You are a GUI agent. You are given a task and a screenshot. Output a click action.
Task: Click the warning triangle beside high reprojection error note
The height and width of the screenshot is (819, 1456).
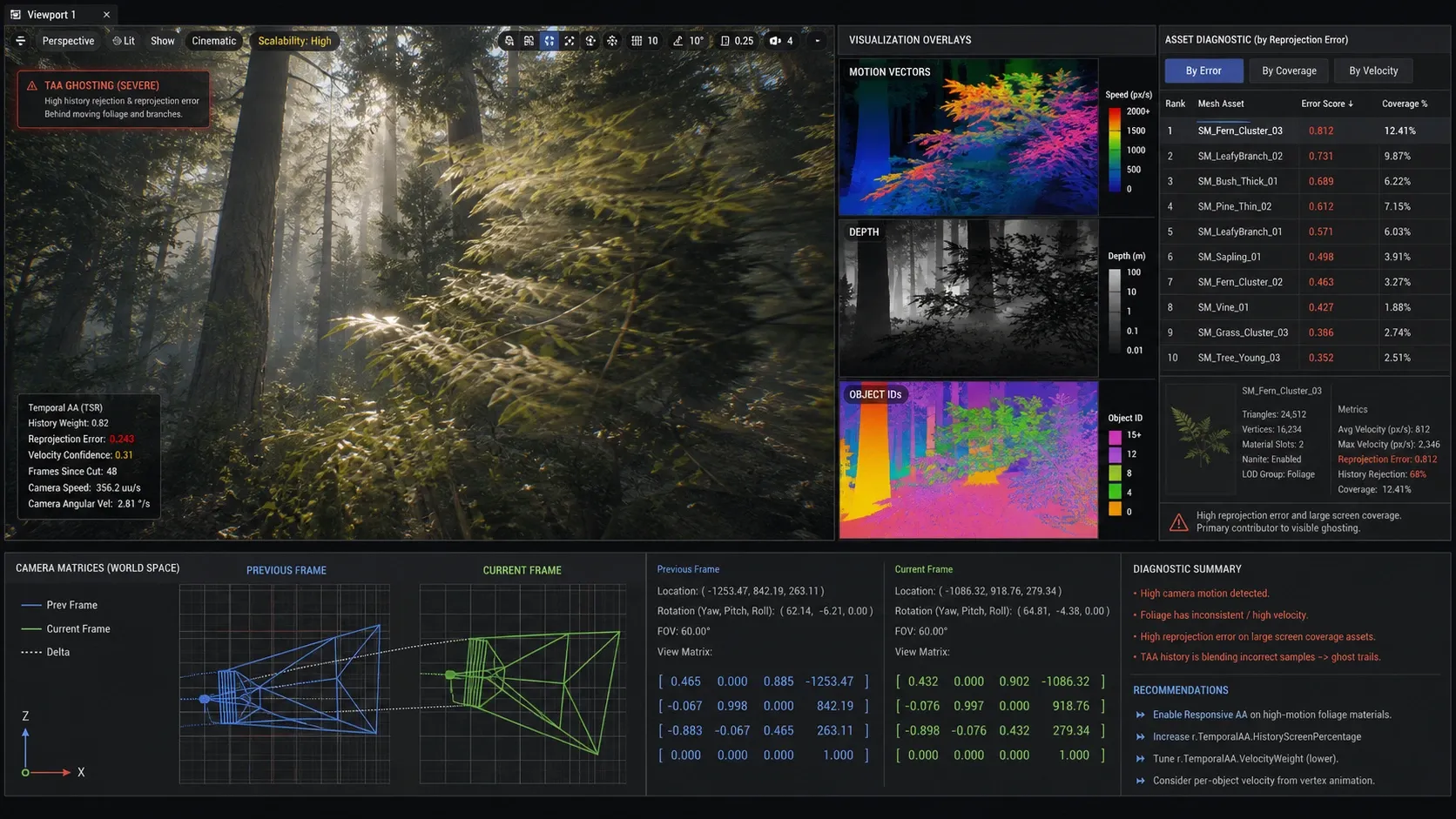point(1178,522)
